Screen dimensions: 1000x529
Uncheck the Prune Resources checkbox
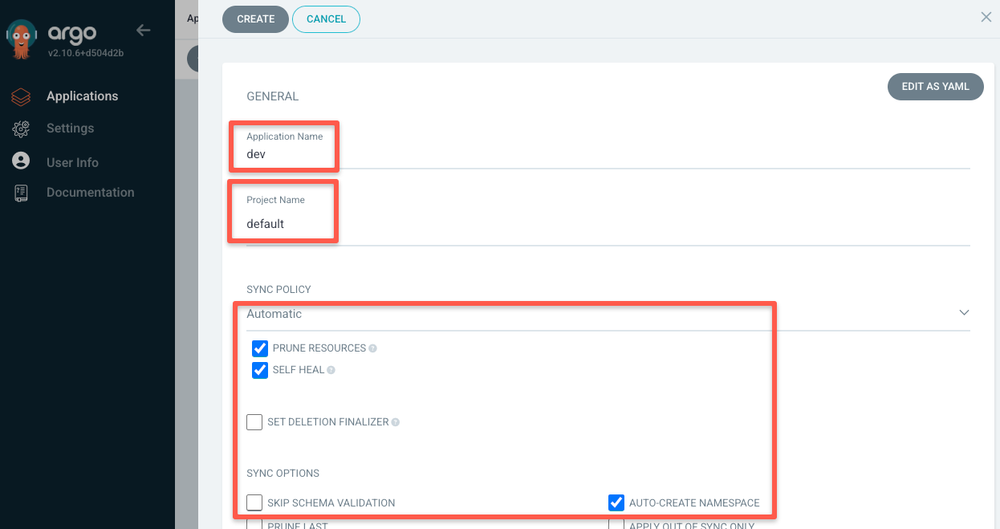click(260, 348)
